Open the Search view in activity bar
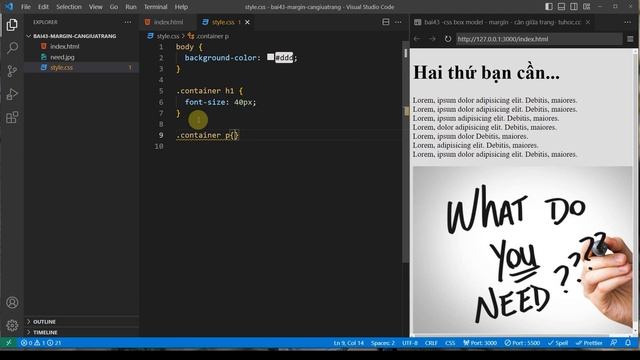 (12, 48)
